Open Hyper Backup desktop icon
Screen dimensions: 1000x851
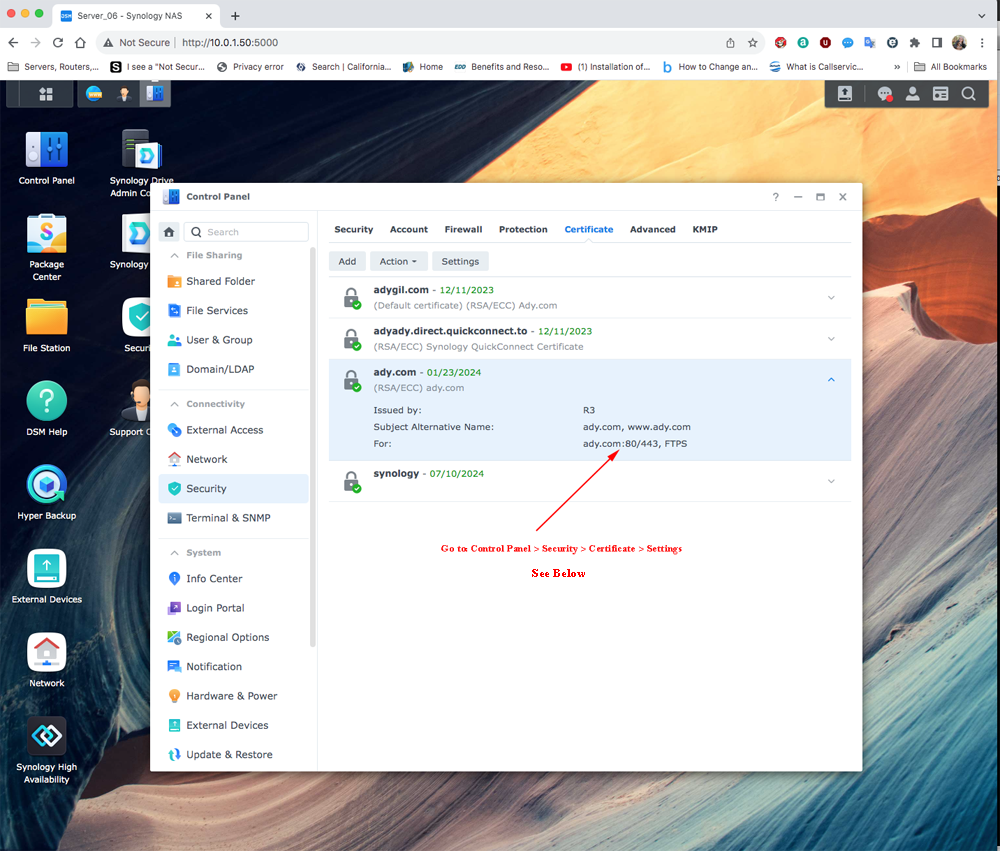(x=46, y=485)
